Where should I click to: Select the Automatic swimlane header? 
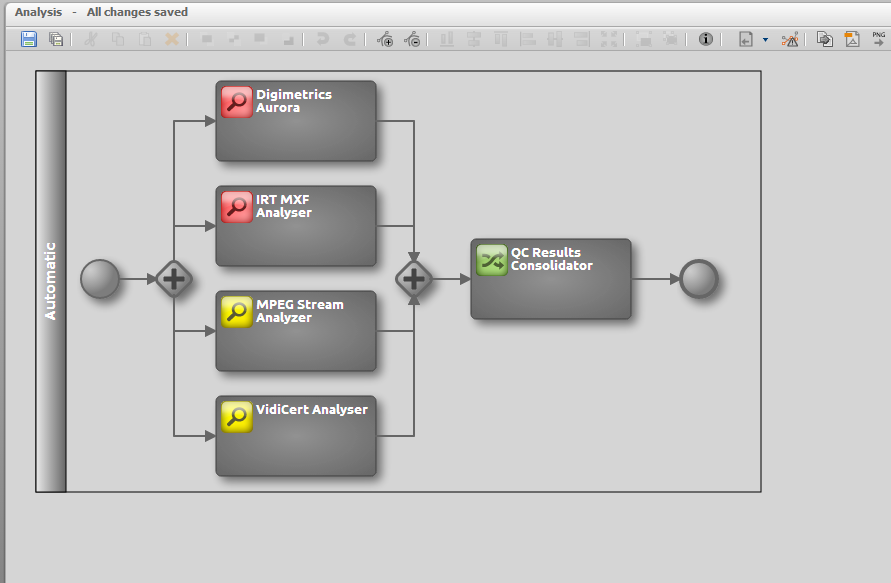[51, 281]
